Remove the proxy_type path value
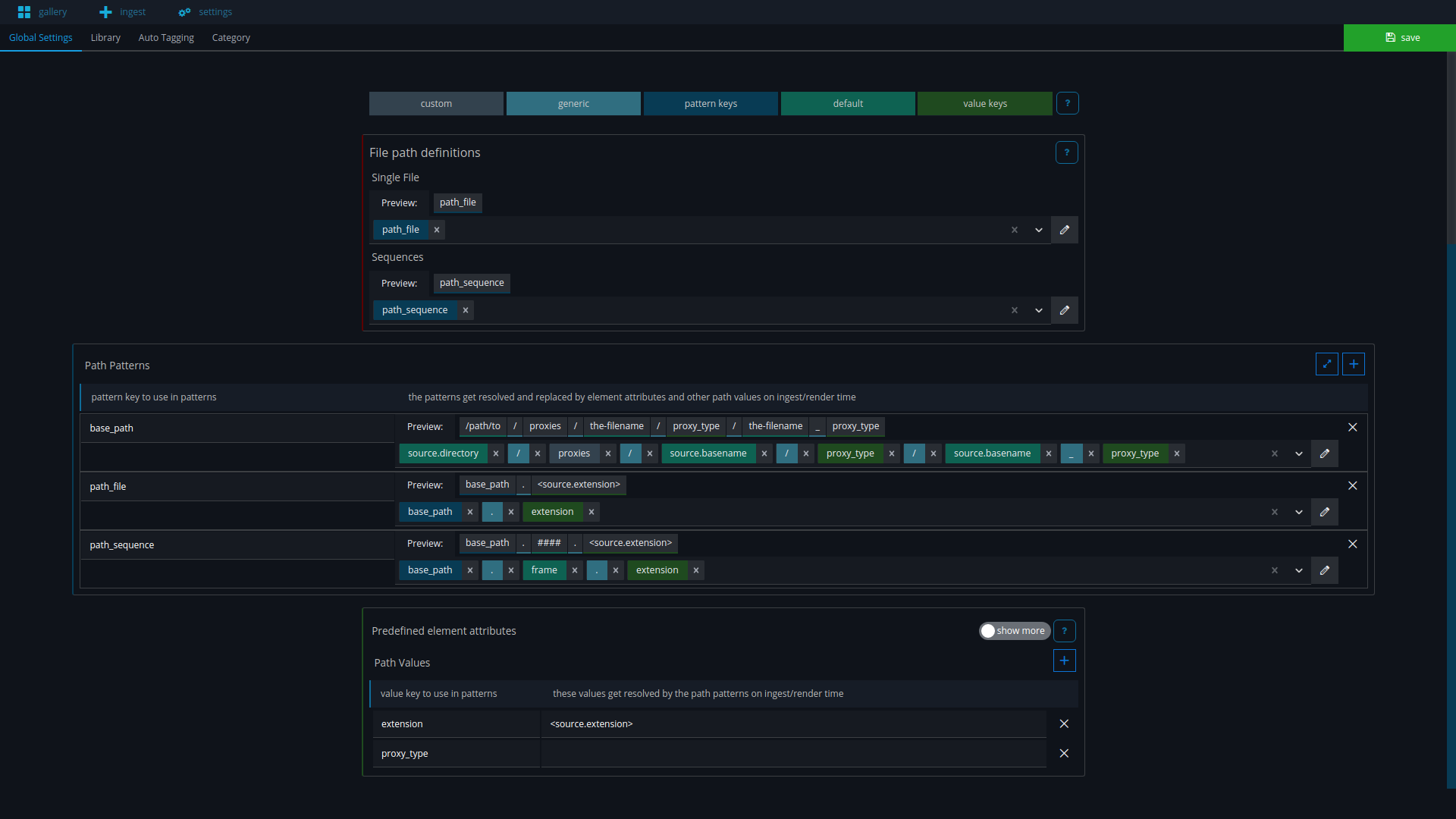The width and height of the screenshot is (1456, 819). click(x=1063, y=753)
